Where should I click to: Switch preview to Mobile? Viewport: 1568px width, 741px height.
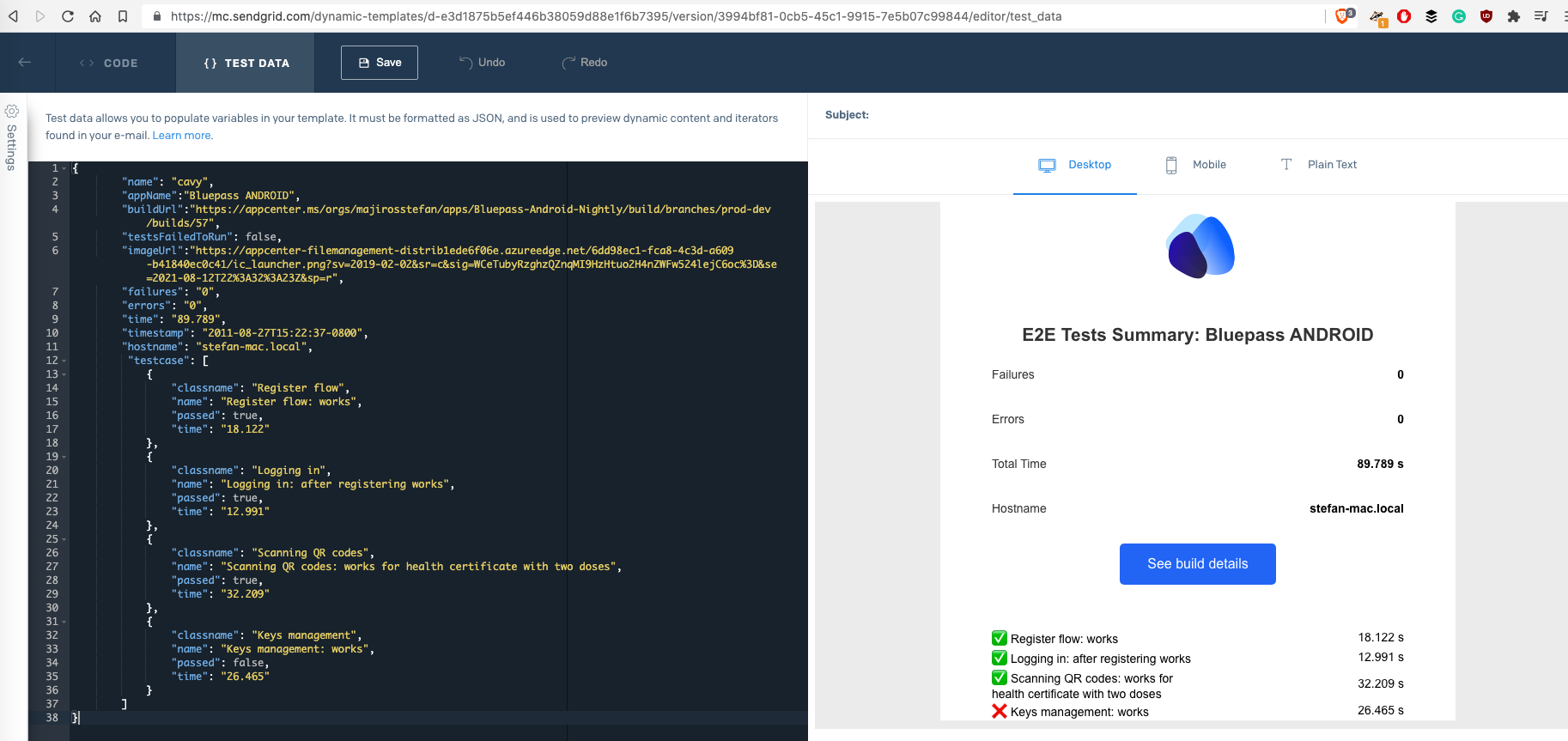coord(1195,165)
